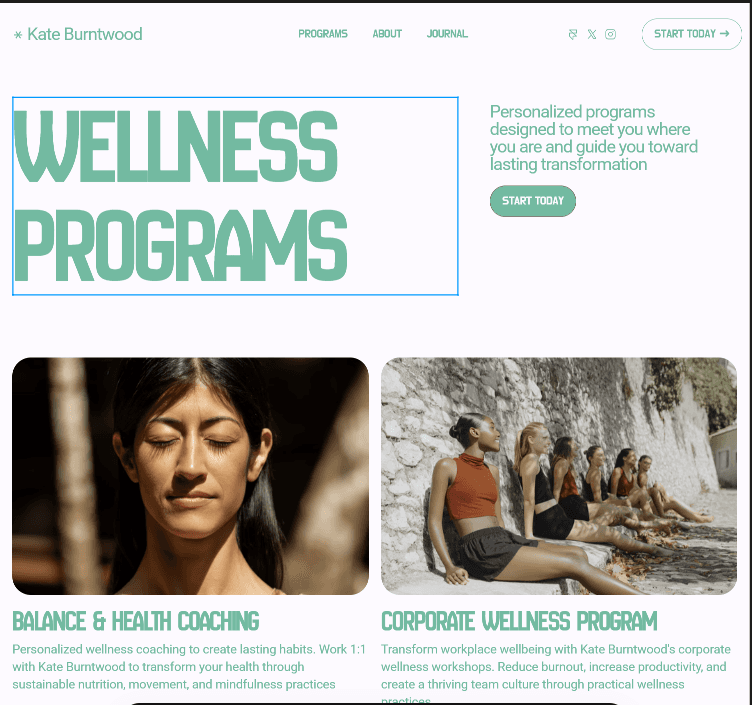The image size is (752, 705).
Task: Open the Instagram icon in header
Action: (611, 34)
